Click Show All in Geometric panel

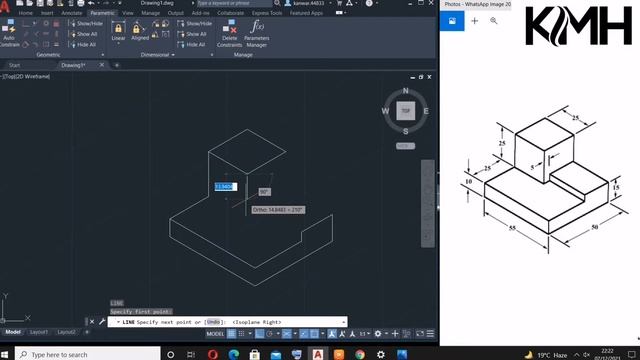click(x=84, y=34)
